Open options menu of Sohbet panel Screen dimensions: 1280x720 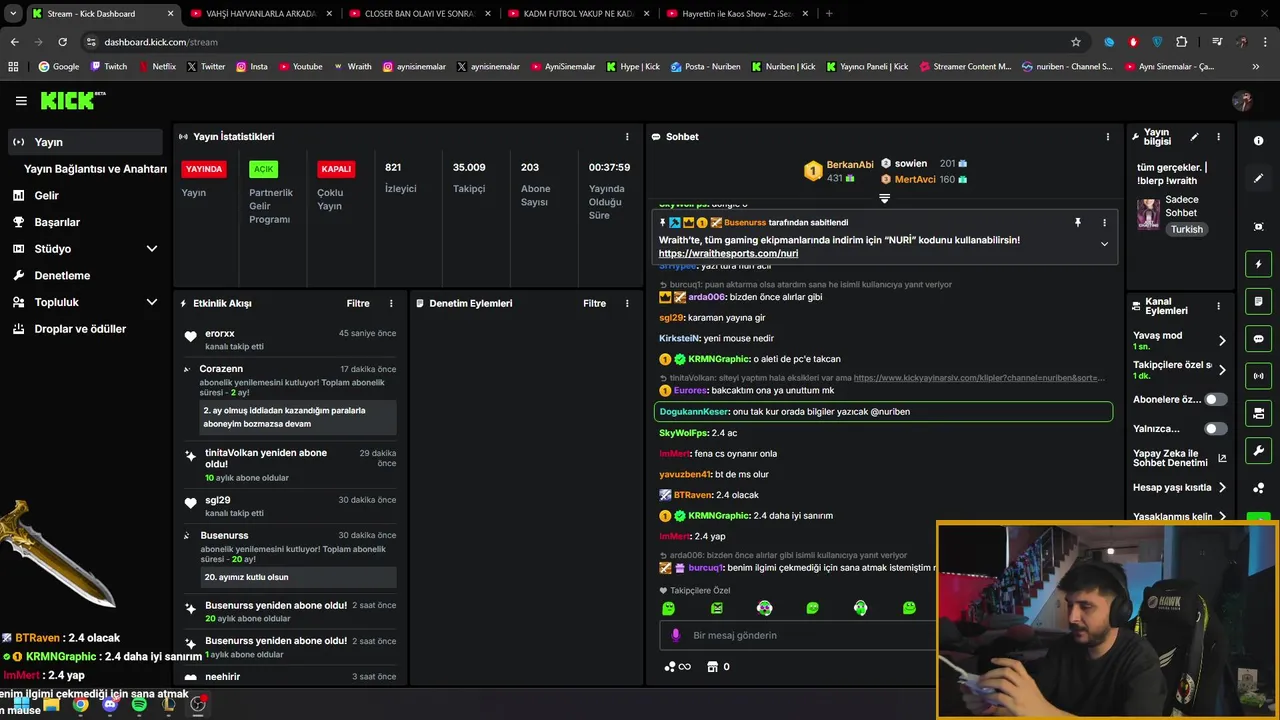[x=1107, y=136]
